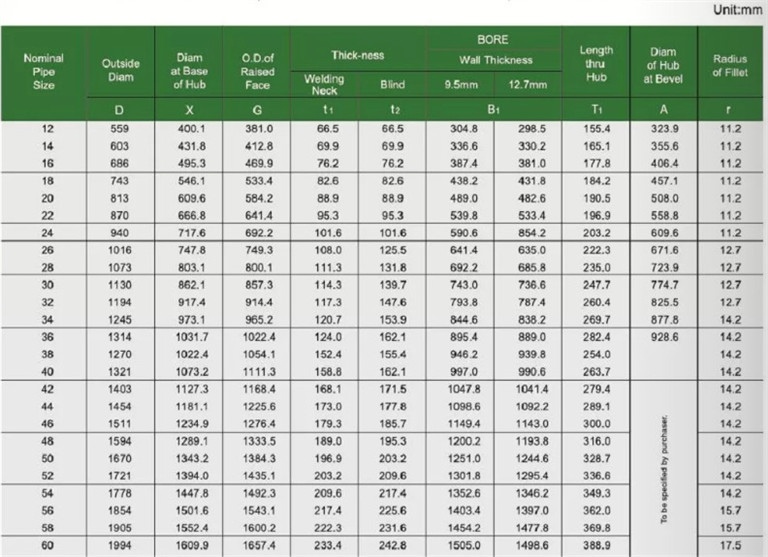Click the 12.7mm wall thickness subheader
Screen dimensions: 768x557
click(x=526, y=85)
